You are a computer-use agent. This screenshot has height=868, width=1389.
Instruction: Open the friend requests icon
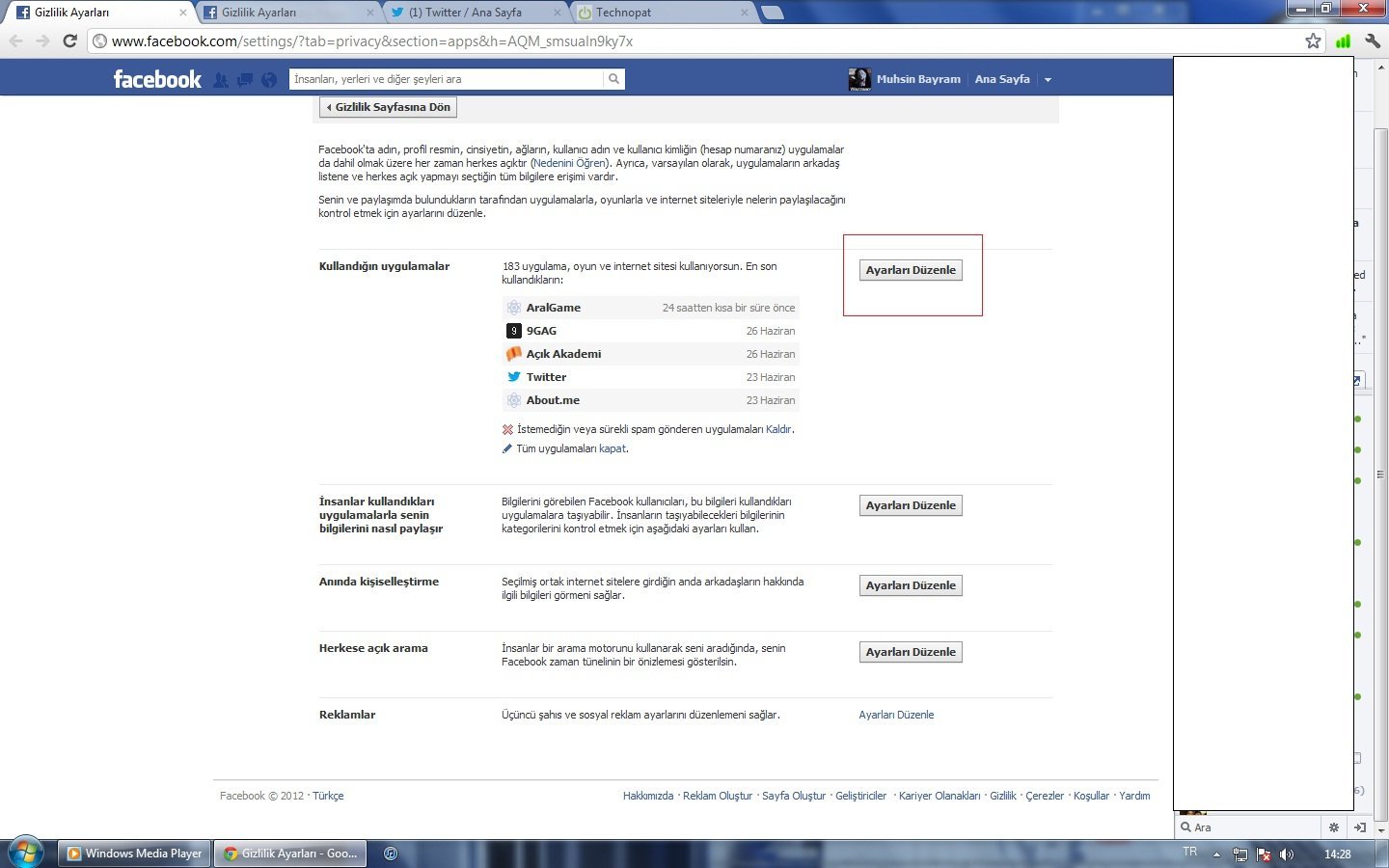click(x=221, y=80)
